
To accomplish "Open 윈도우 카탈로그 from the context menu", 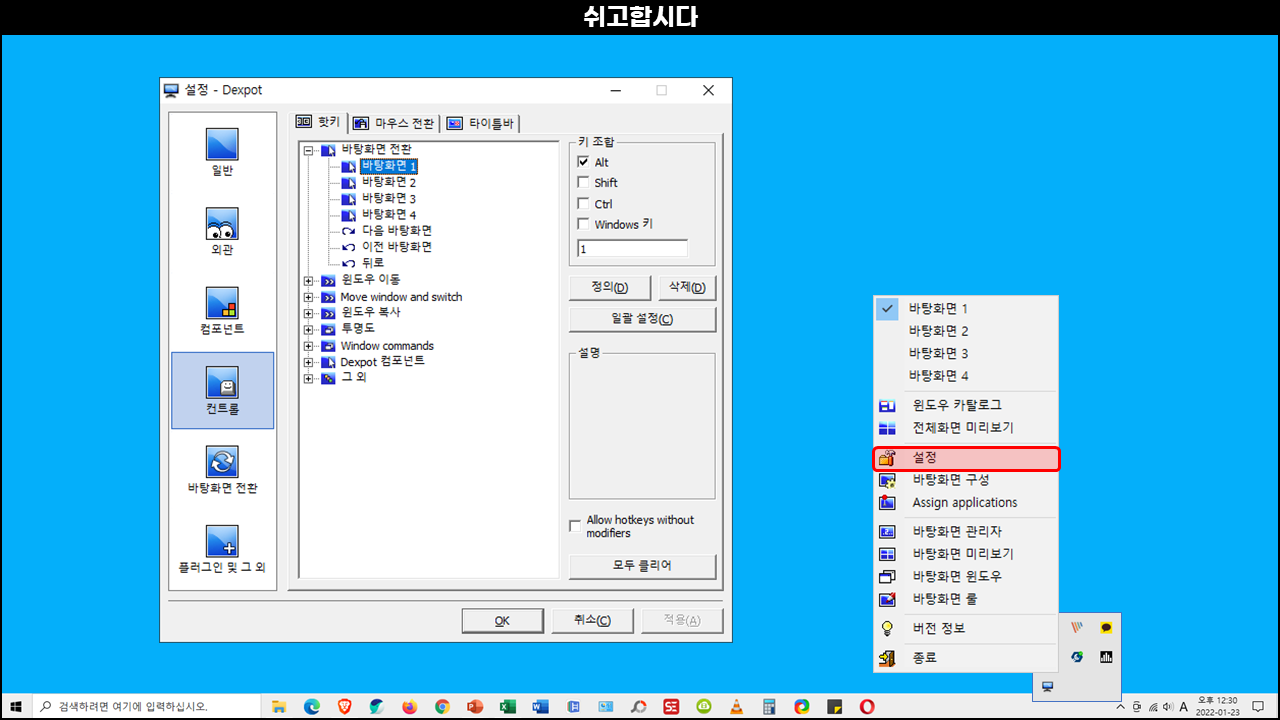I will 966,405.
